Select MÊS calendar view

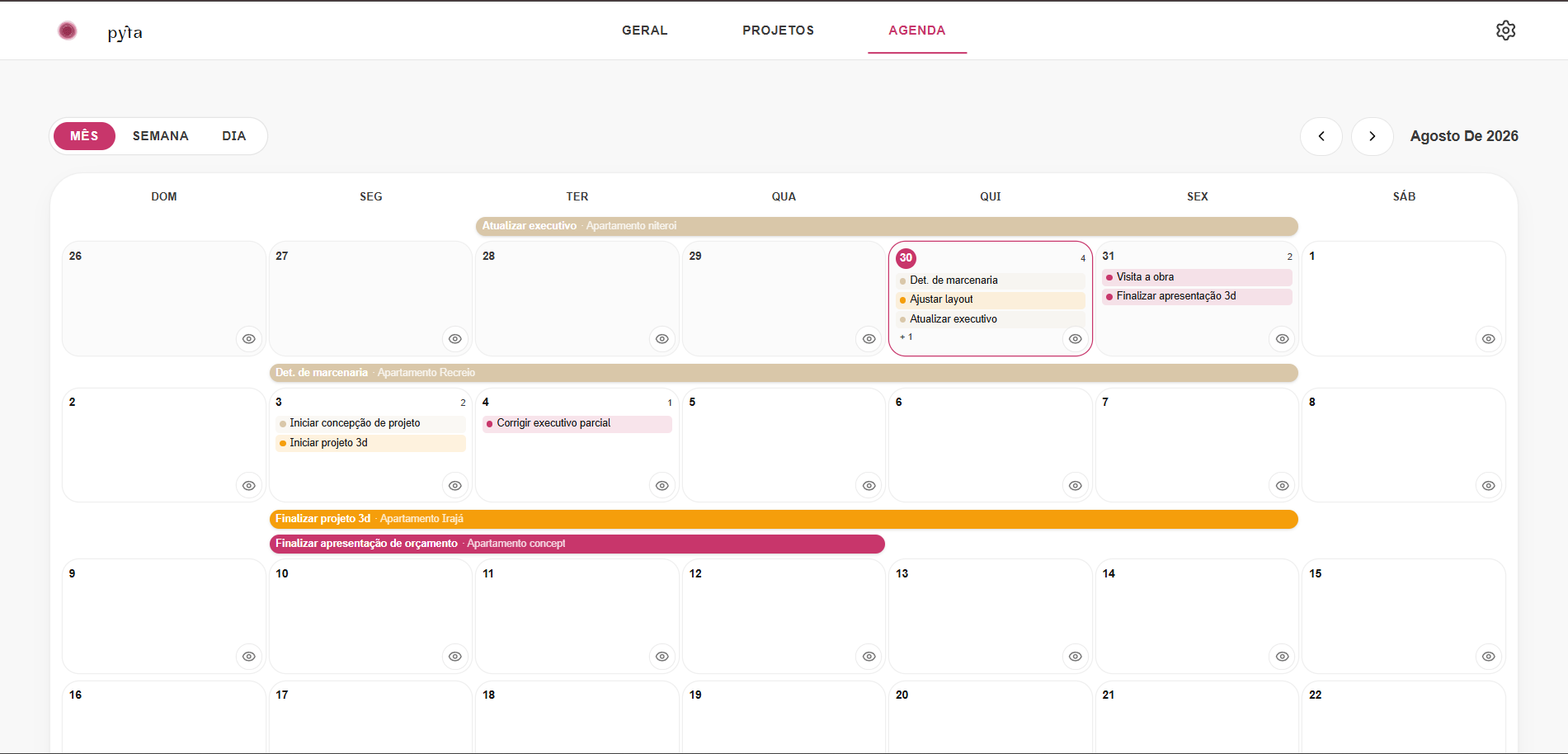(84, 136)
